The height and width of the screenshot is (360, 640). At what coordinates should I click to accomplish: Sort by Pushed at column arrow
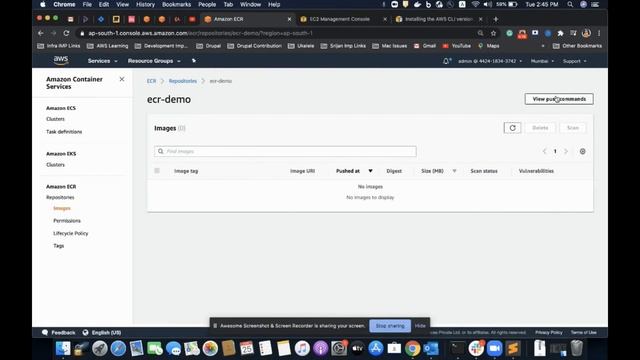pyautogui.click(x=370, y=171)
